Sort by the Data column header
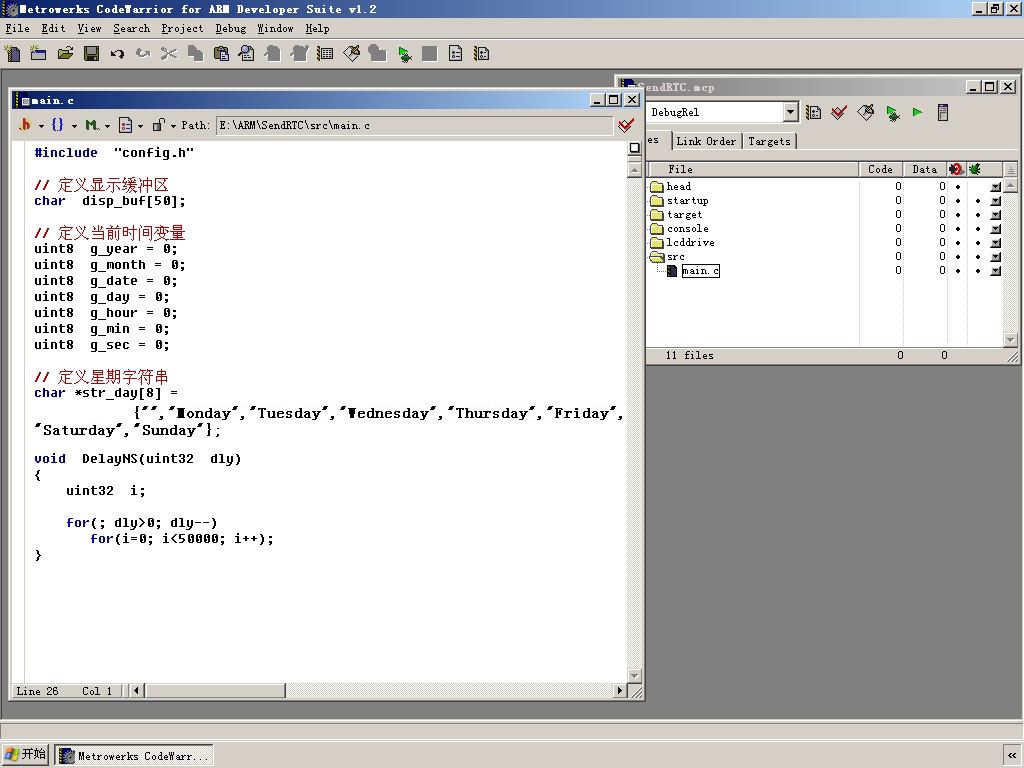1024x768 pixels. point(924,169)
